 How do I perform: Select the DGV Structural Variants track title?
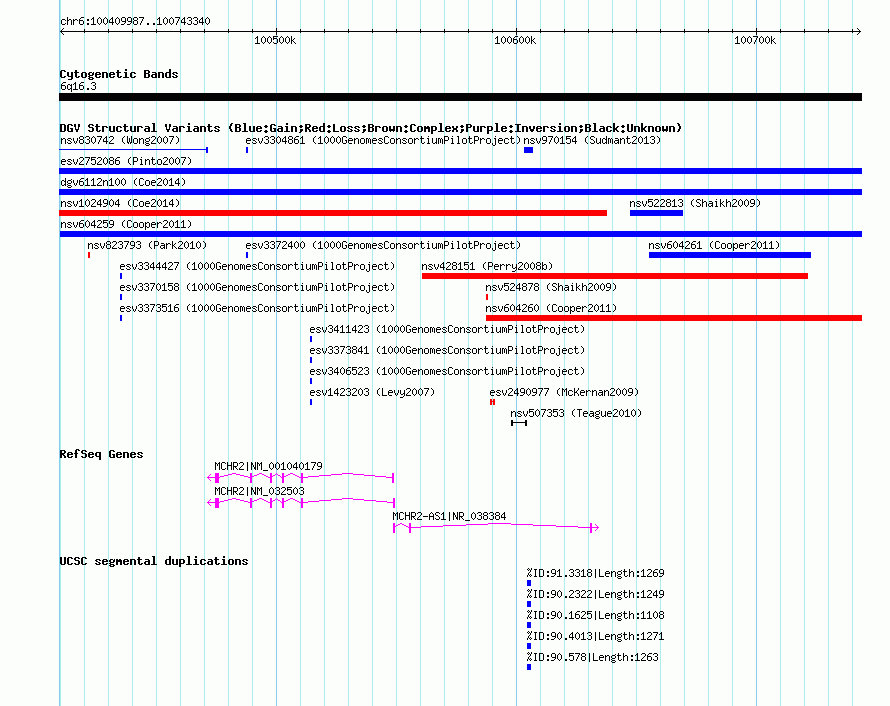pos(371,128)
